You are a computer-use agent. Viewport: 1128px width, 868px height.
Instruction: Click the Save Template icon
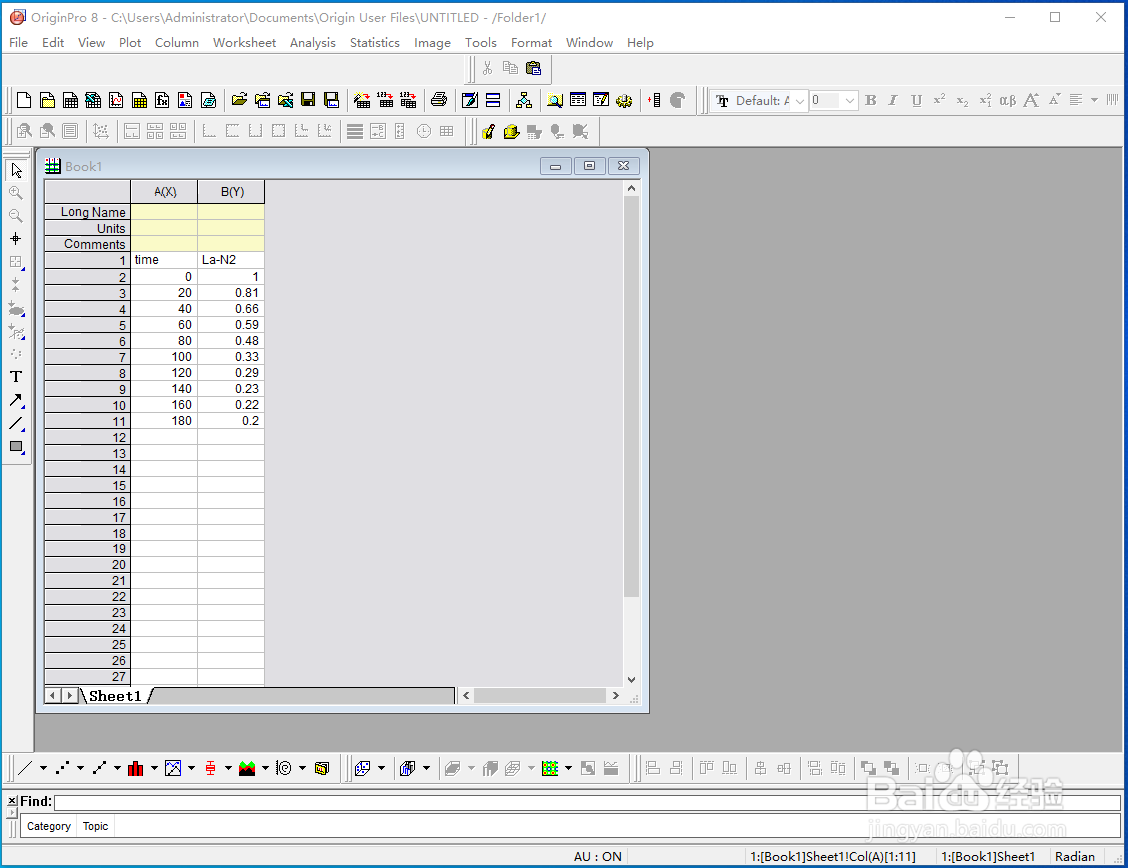pos(332,100)
